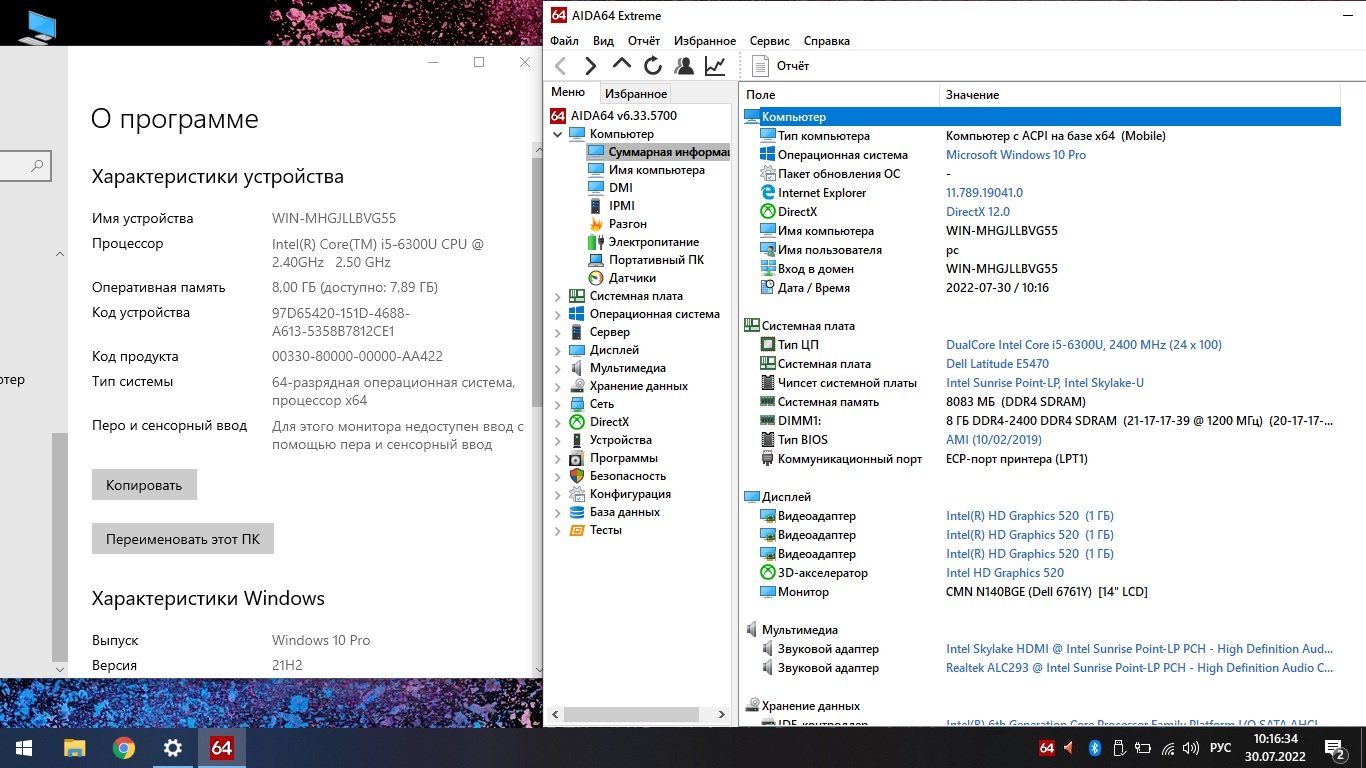Select the Монитор row in list

1041,592
